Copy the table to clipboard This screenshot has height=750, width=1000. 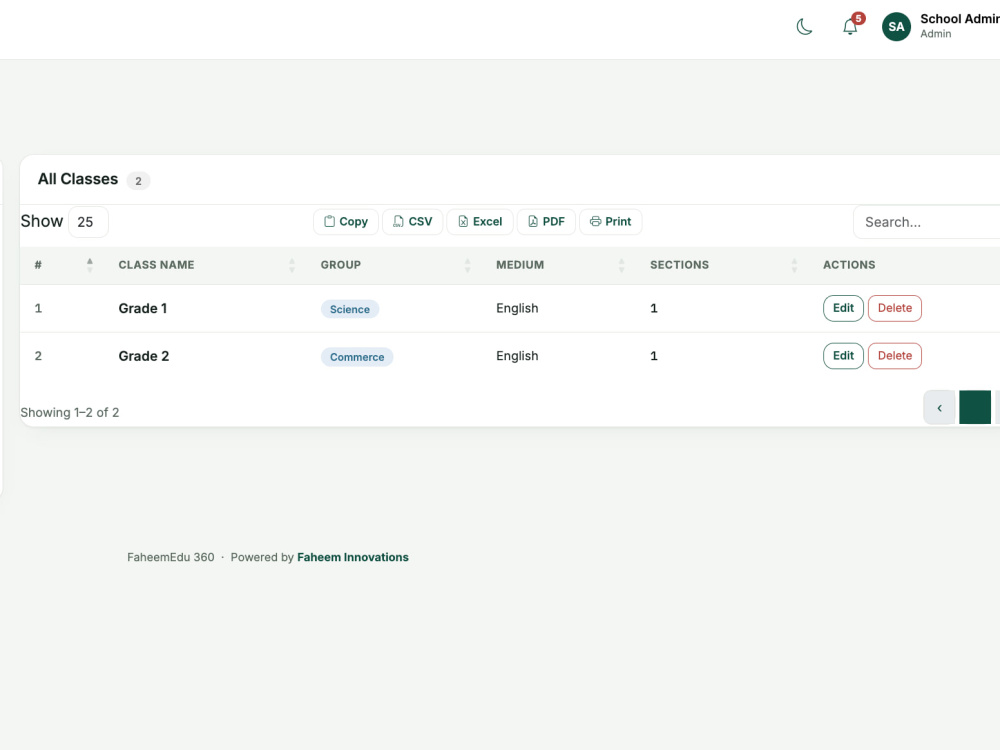point(346,222)
